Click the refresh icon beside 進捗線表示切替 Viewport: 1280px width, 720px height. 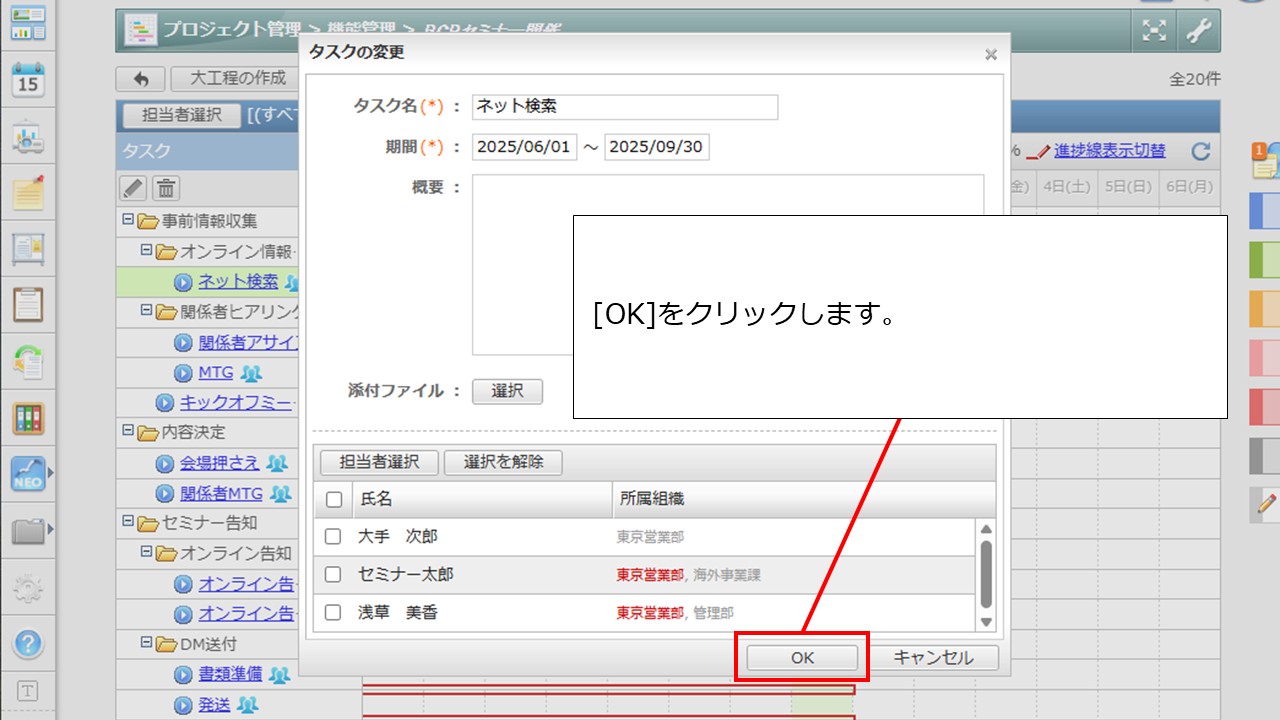point(1201,152)
